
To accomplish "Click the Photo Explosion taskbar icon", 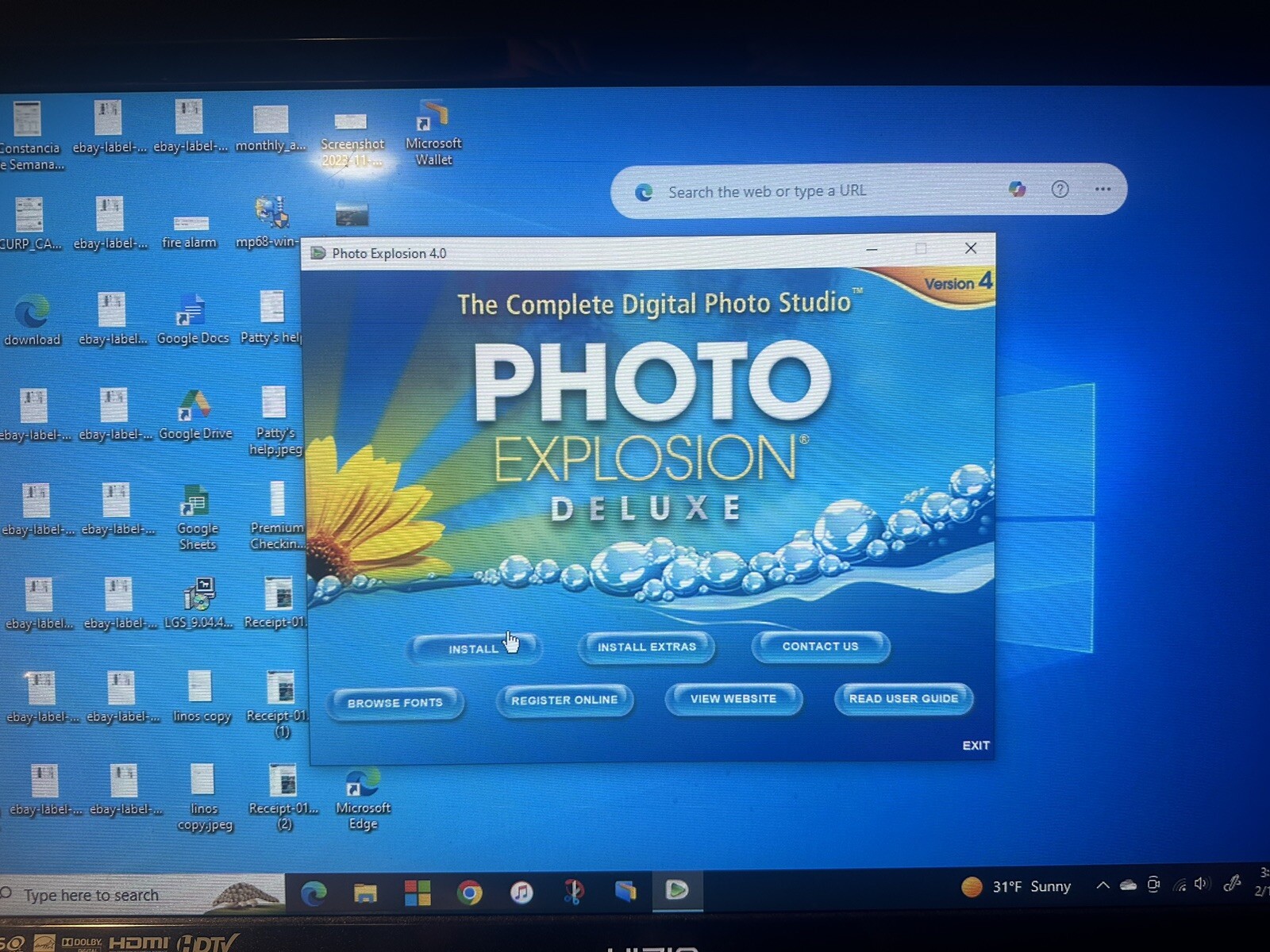I will 676,890.
